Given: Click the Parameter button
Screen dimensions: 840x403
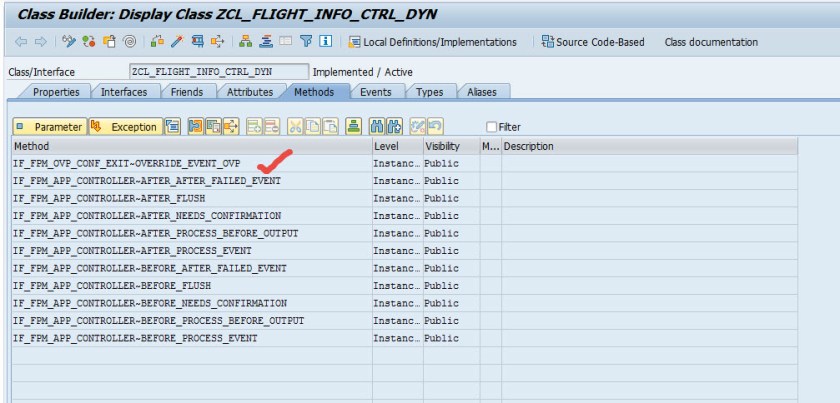Looking at the screenshot, I should click(50, 127).
